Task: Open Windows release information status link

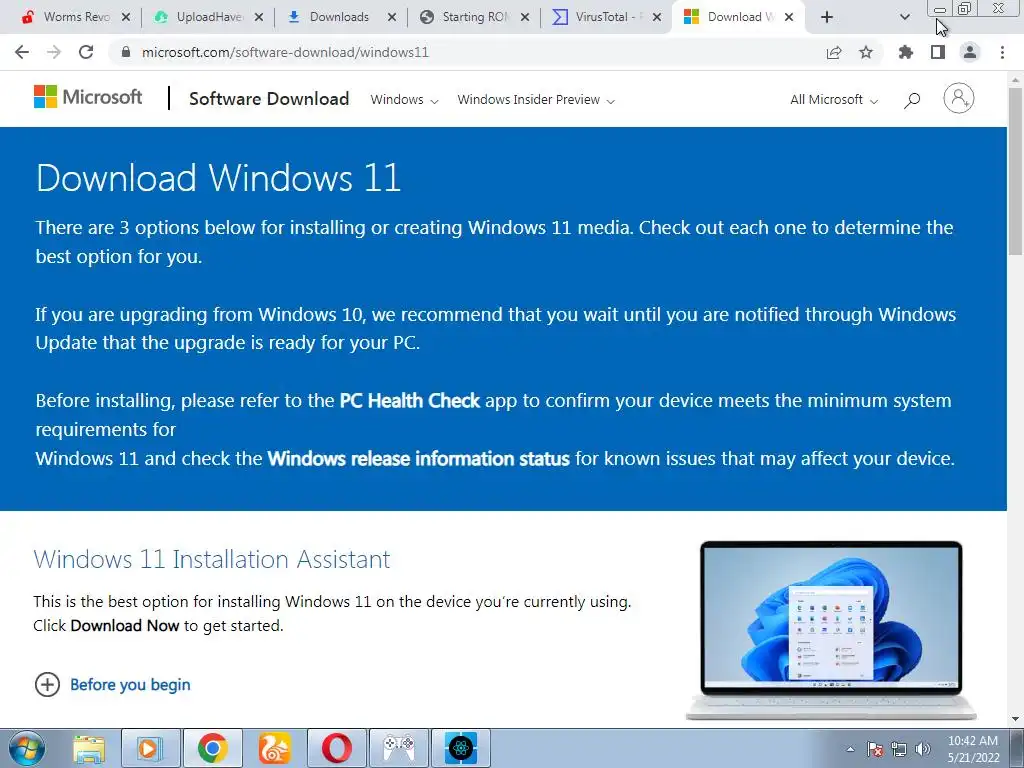Action: point(419,458)
